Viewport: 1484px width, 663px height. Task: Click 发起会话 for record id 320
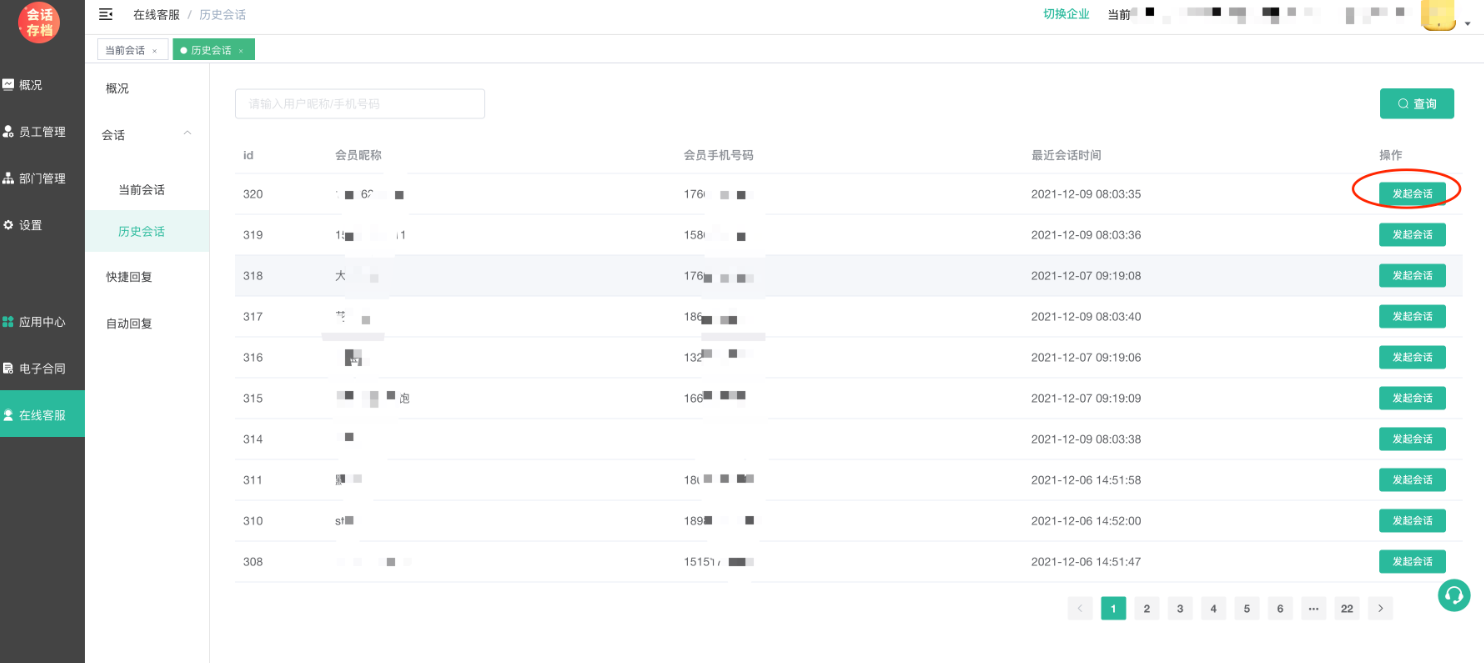(x=1412, y=194)
